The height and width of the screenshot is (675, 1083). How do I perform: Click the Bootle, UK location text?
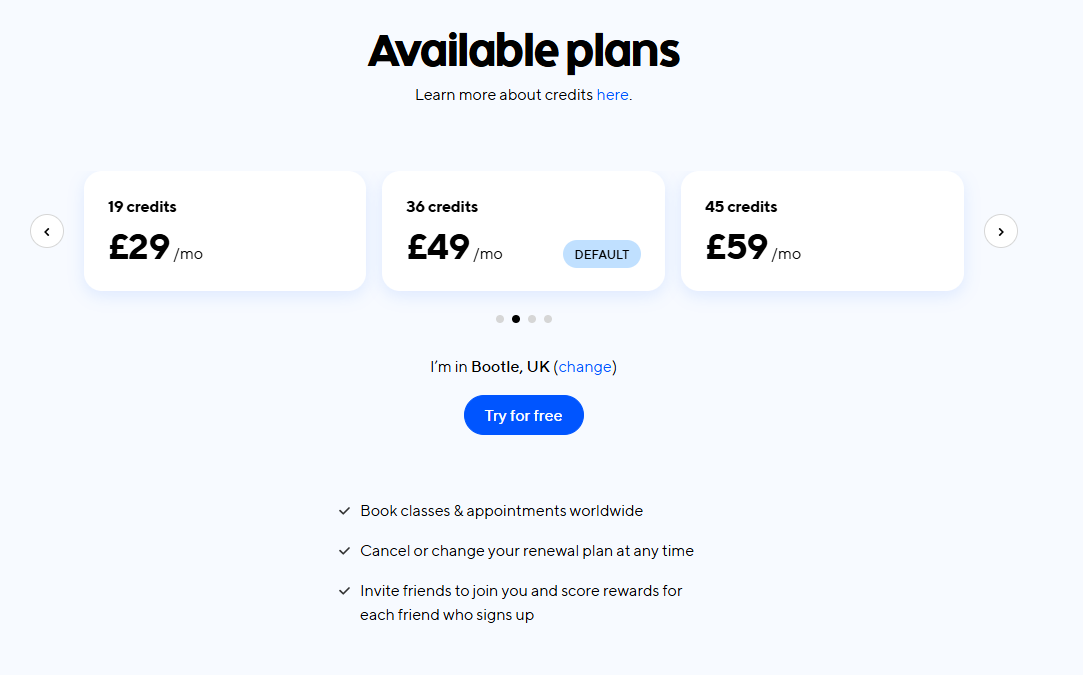(510, 367)
